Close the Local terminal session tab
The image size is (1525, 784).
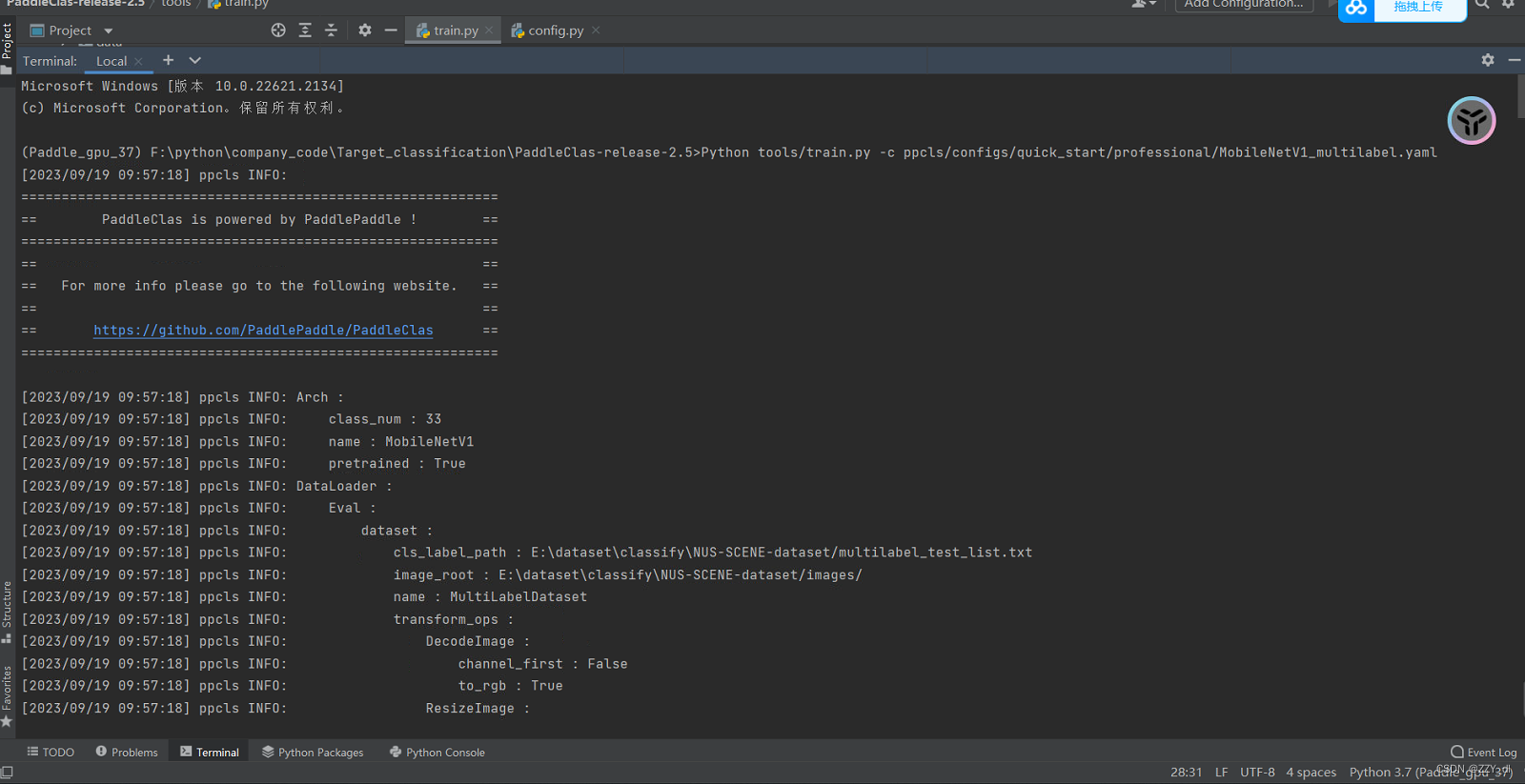coord(139,62)
